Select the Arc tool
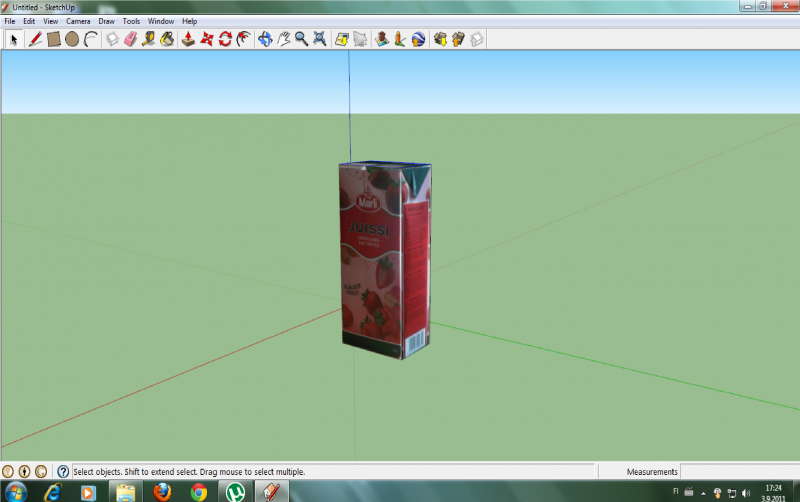This screenshot has height=502, width=800. pos(91,39)
